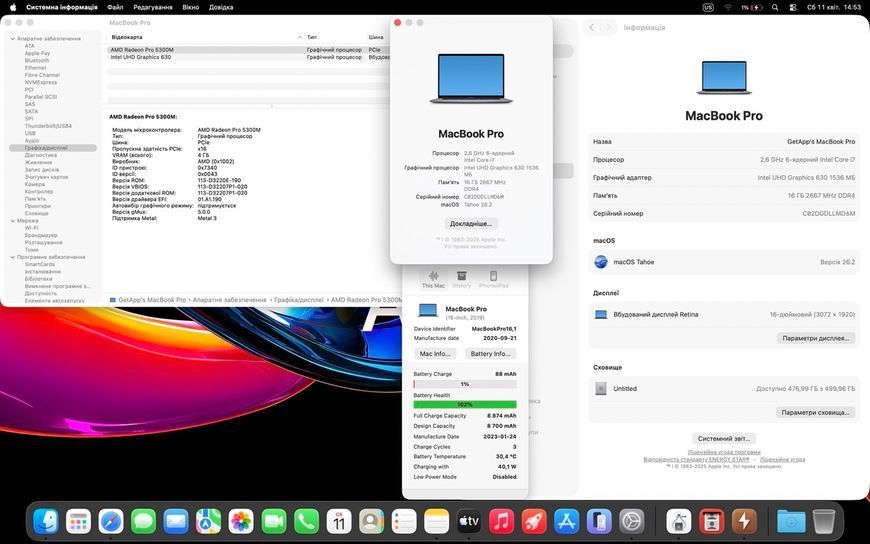Image resolution: width=870 pixels, height=544 pixels.
Task: Open Messages app in Dock
Action: [x=144, y=522]
